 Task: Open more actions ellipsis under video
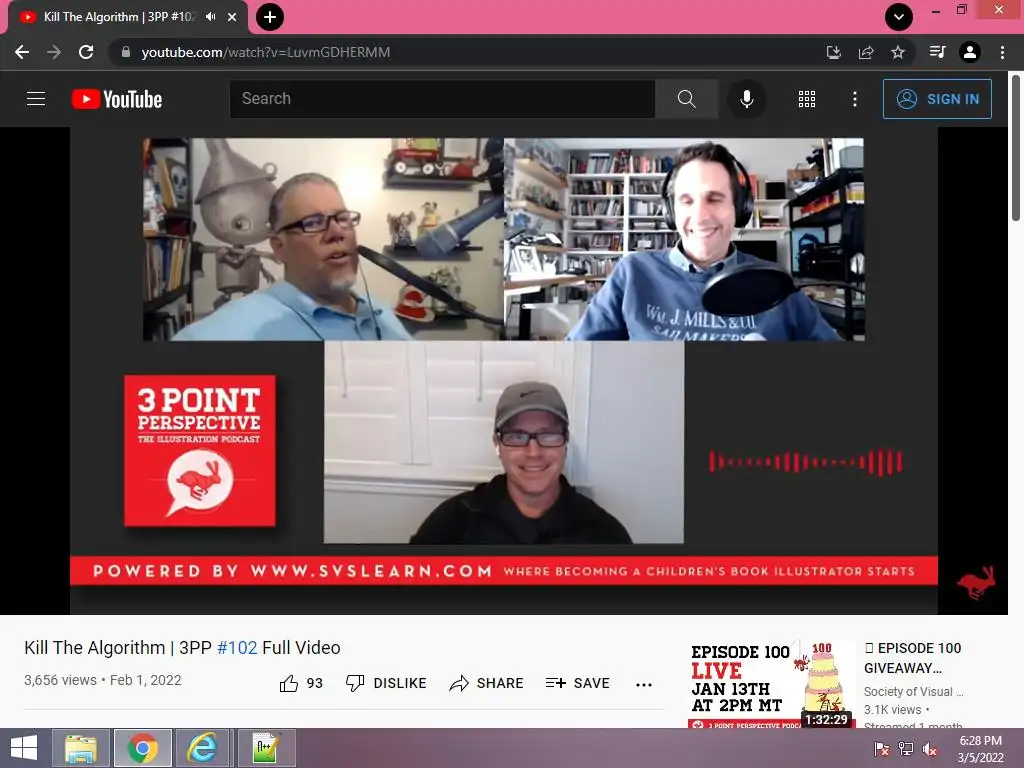tap(644, 684)
